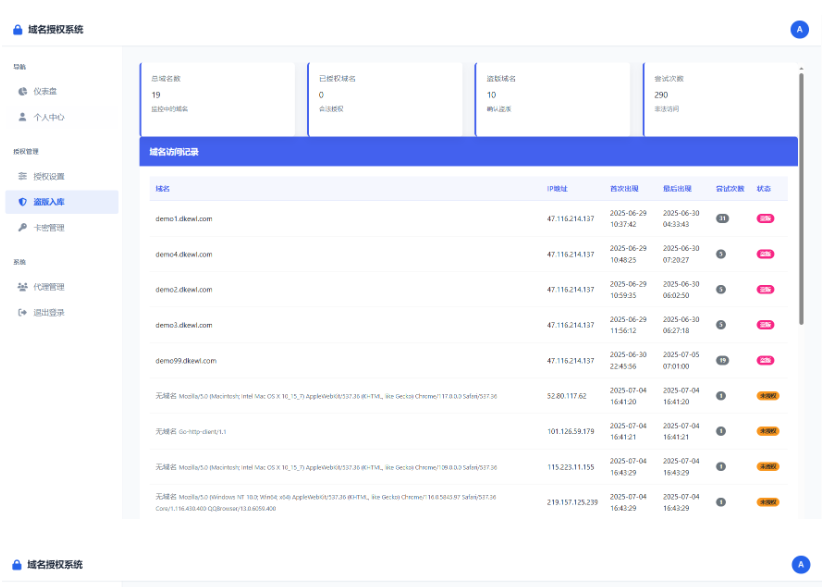Click the demo99.dkewl.com domain entry
Viewport: 833px width, 587px height.
point(186,360)
